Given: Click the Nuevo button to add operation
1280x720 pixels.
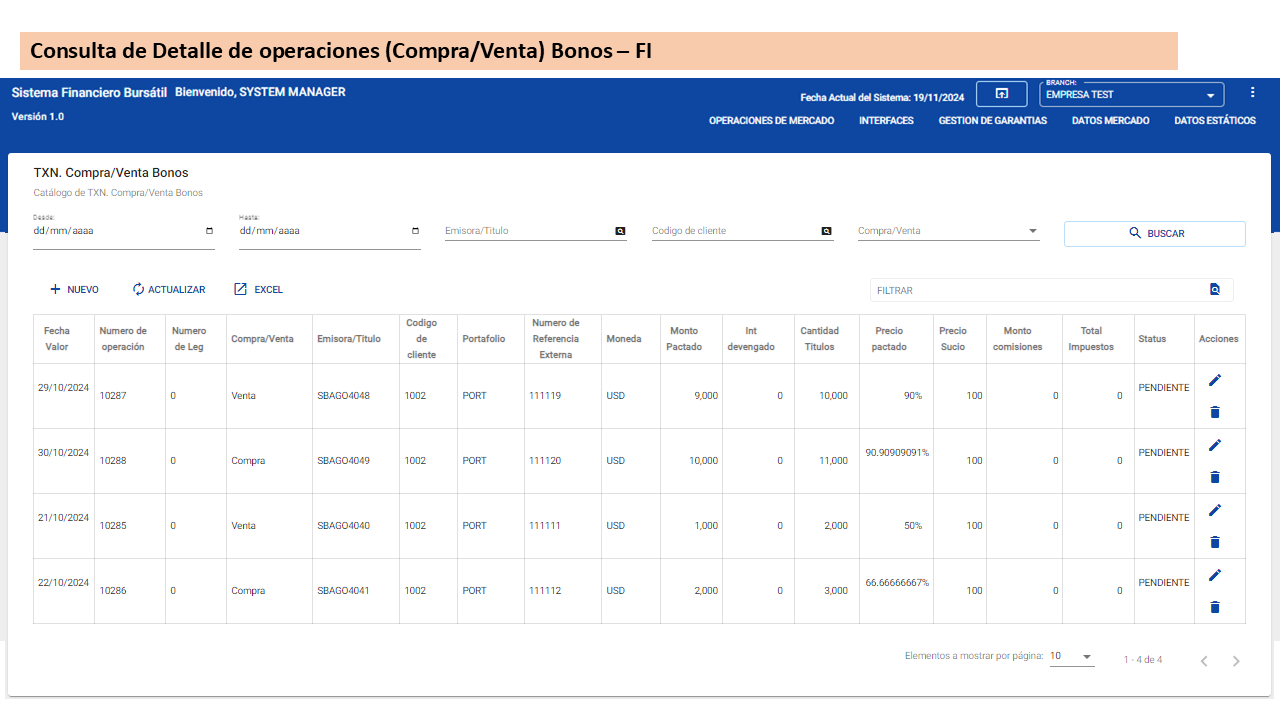Looking at the screenshot, I should 74,290.
